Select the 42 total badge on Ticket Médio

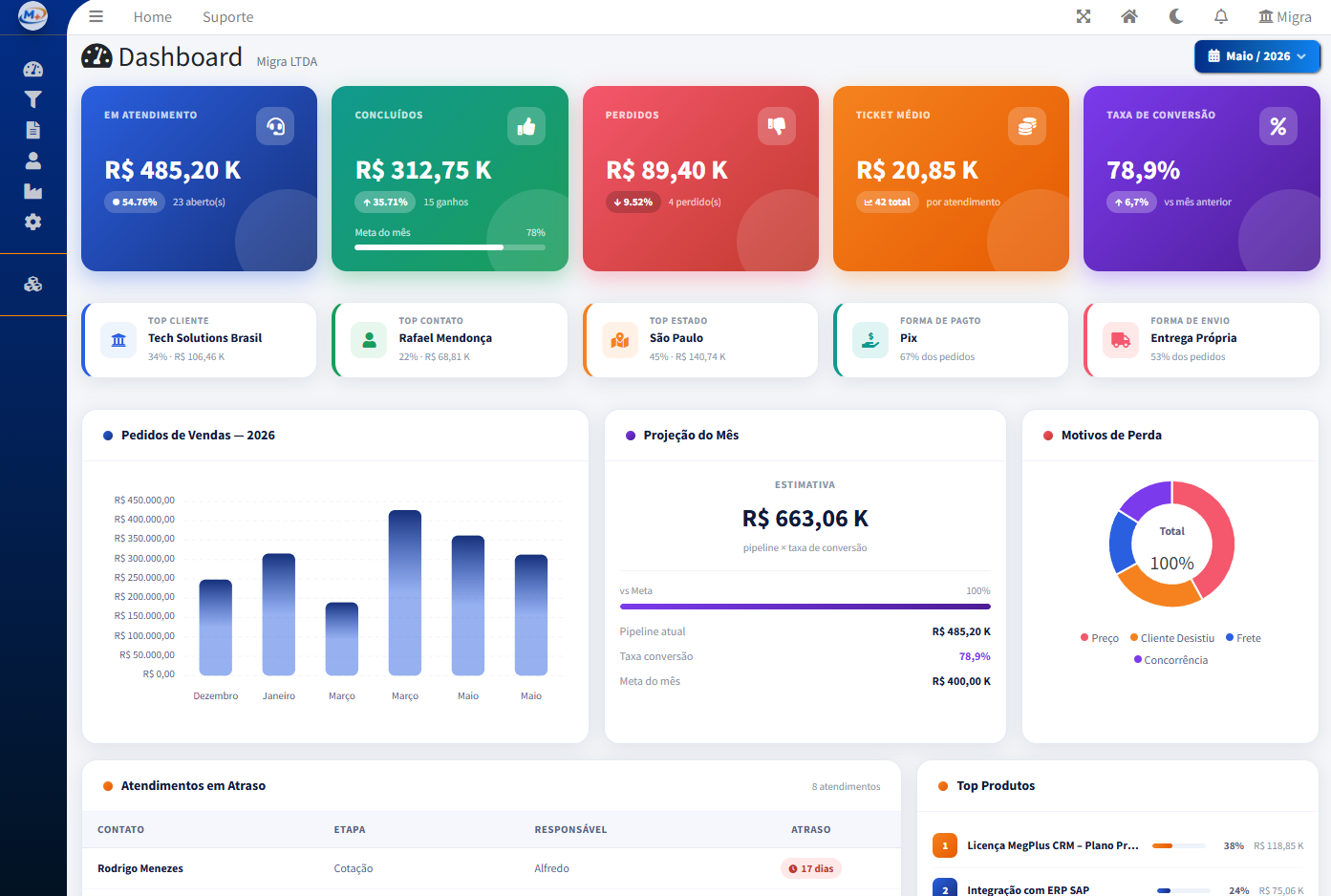(x=887, y=203)
